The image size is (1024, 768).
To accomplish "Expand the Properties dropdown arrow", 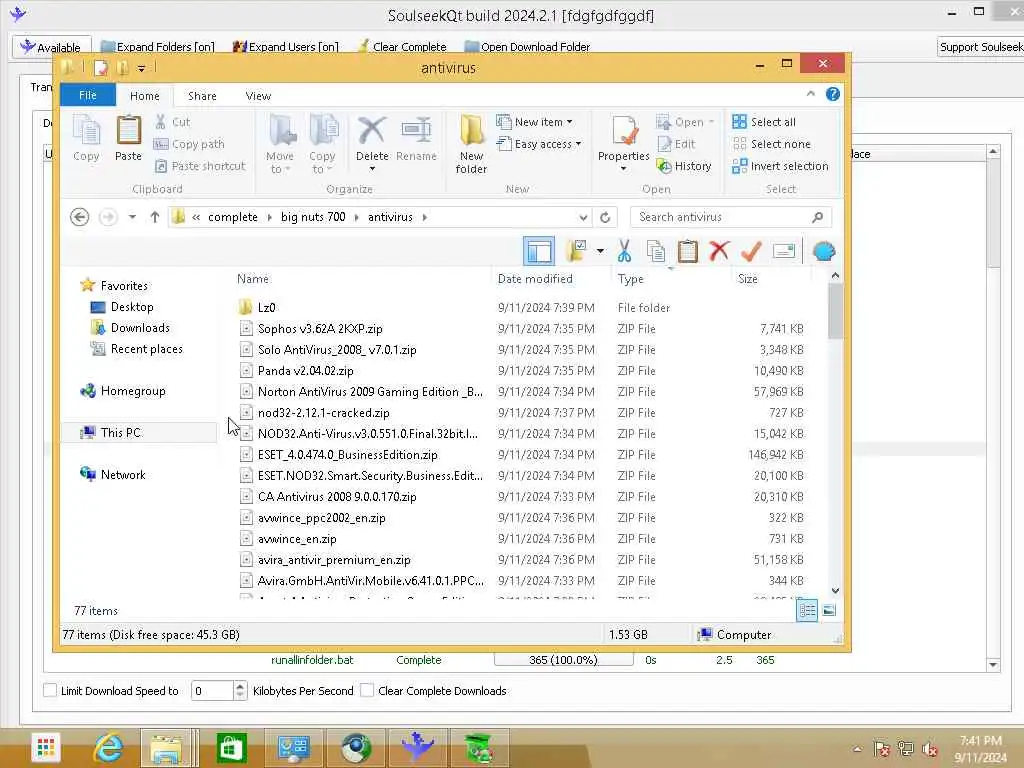I will 624,169.
